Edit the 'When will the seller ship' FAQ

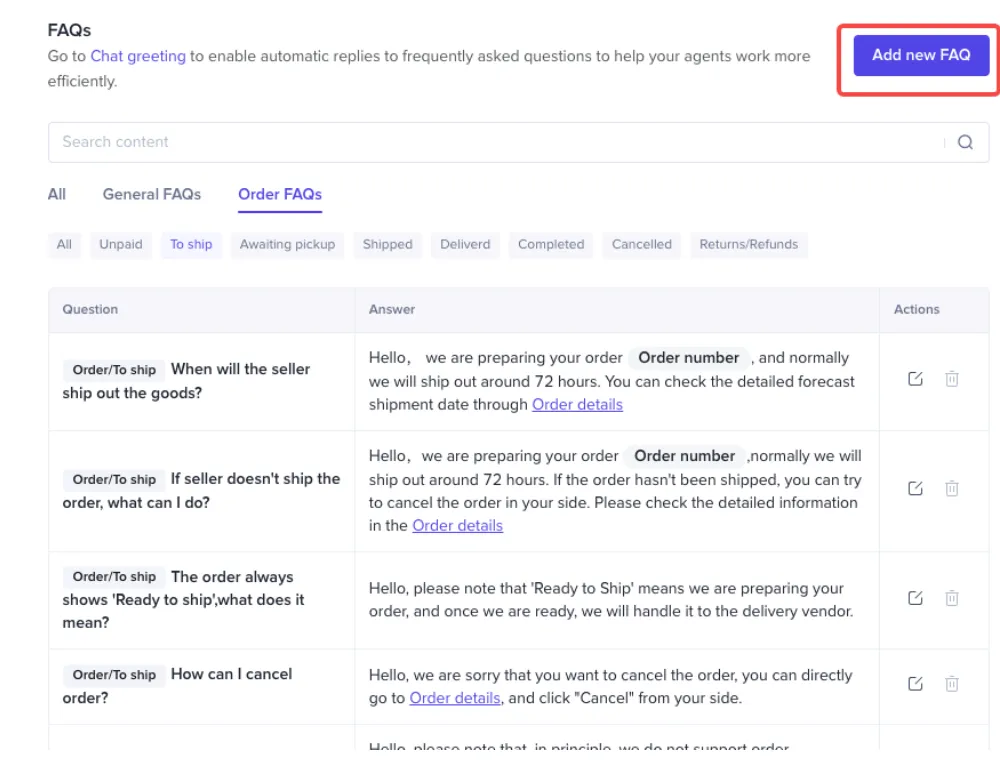(x=915, y=379)
